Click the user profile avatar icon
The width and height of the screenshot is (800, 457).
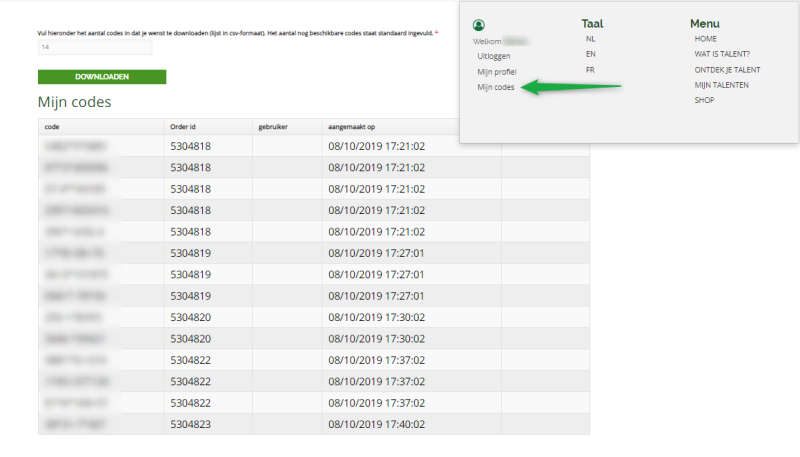tap(479, 25)
